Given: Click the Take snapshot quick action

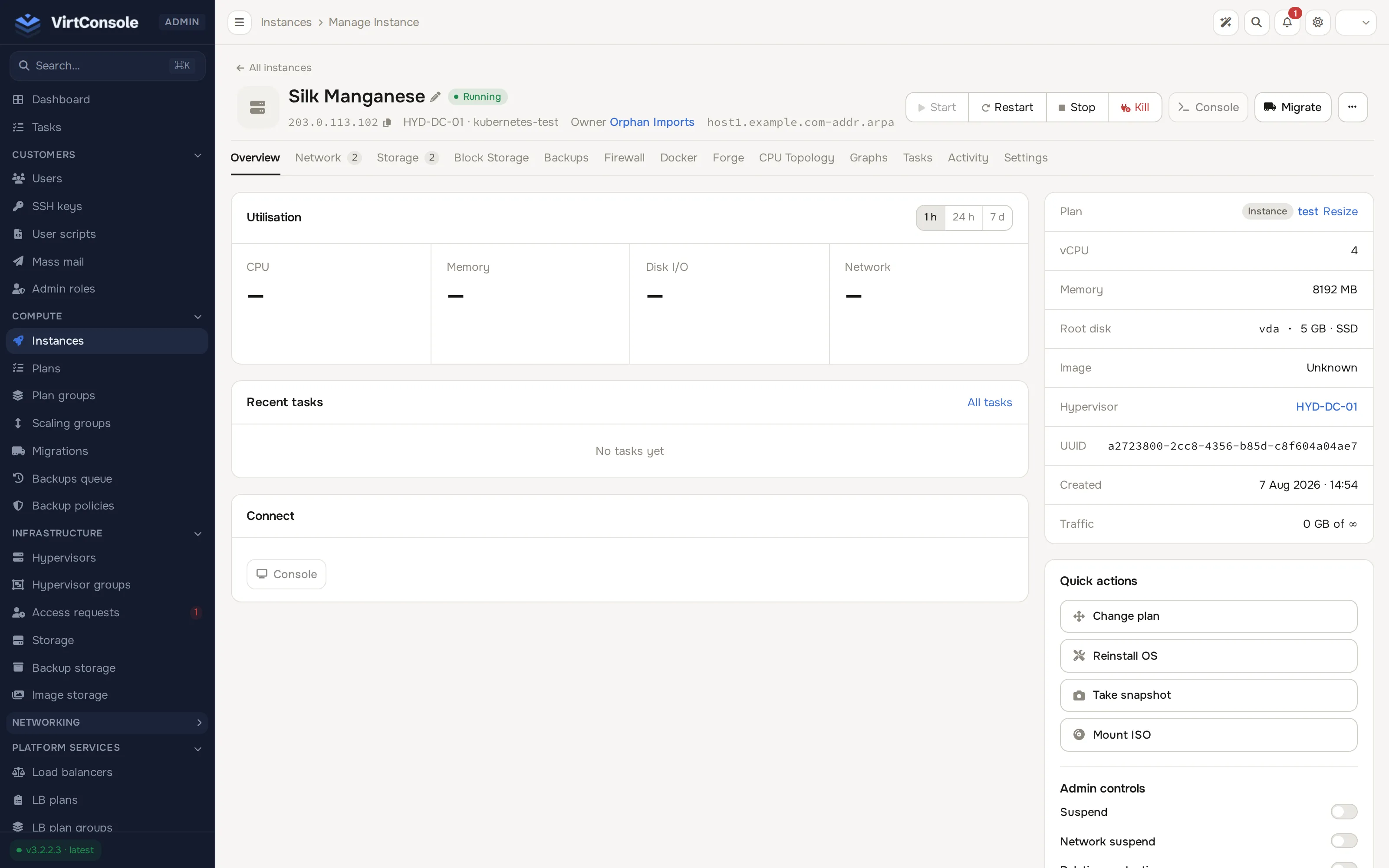Looking at the screenshot, I should coord(1208,695).
